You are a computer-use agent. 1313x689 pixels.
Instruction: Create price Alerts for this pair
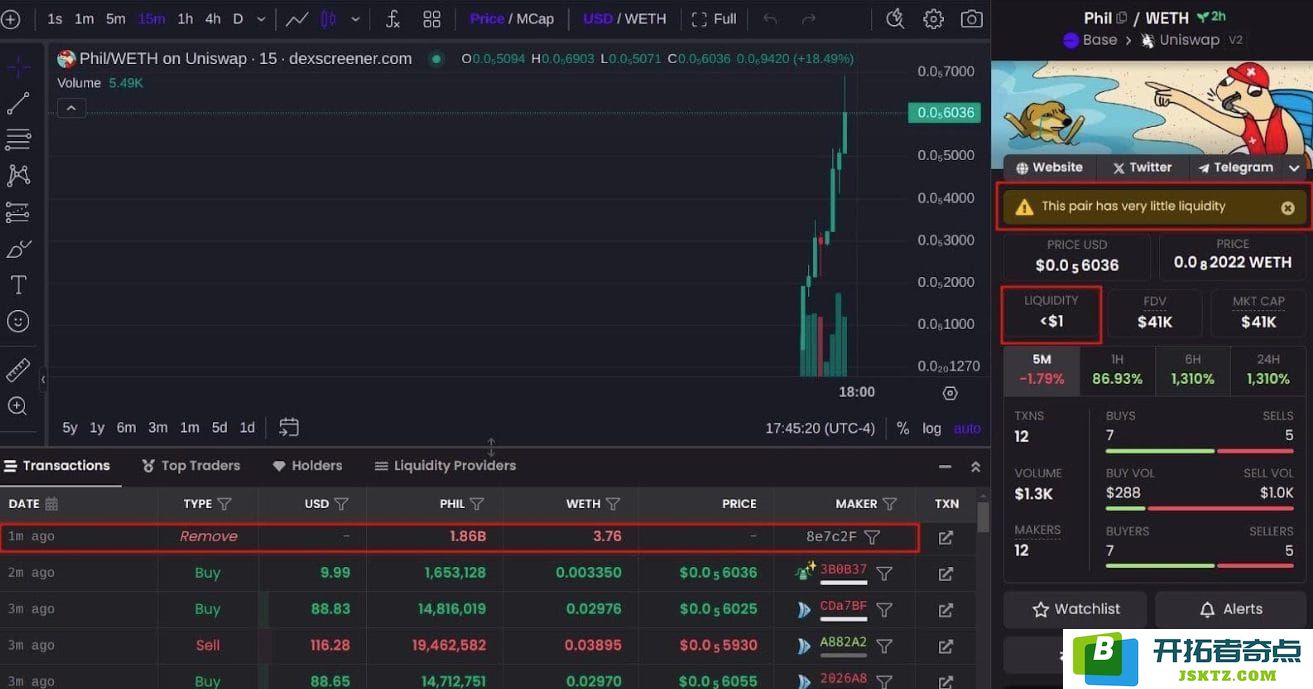(1231, 609)
